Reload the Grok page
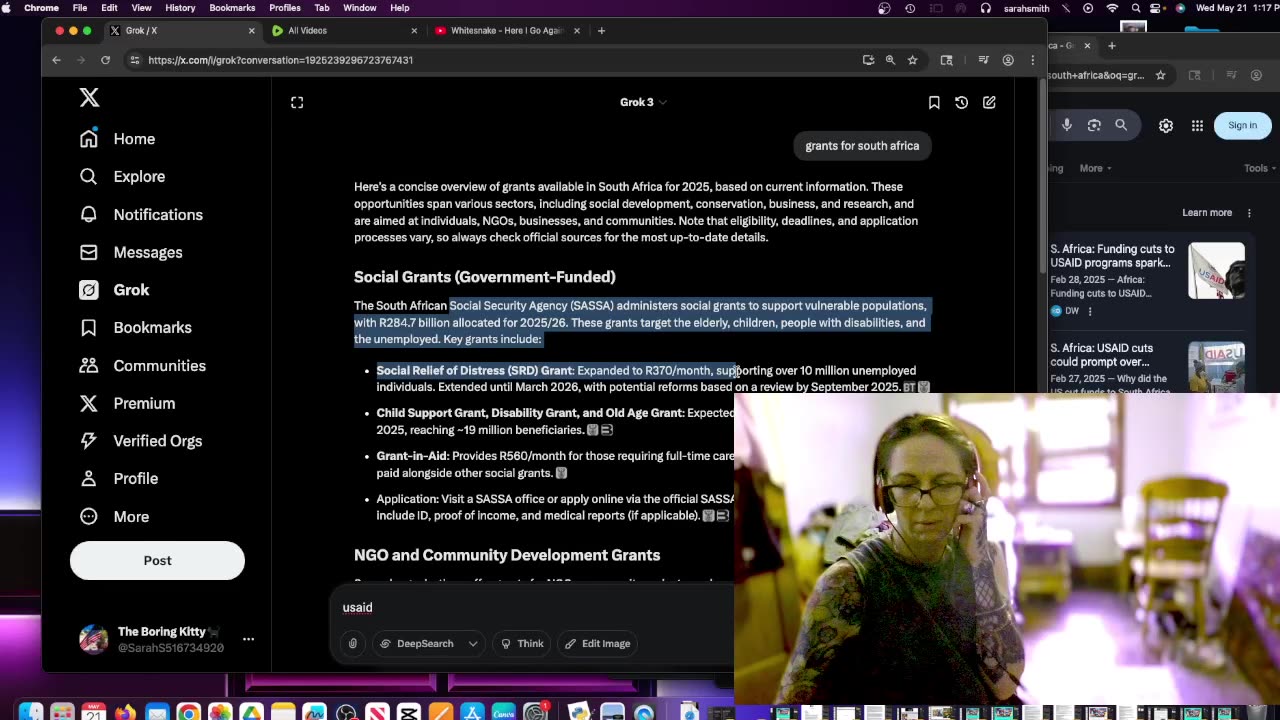 105,60
